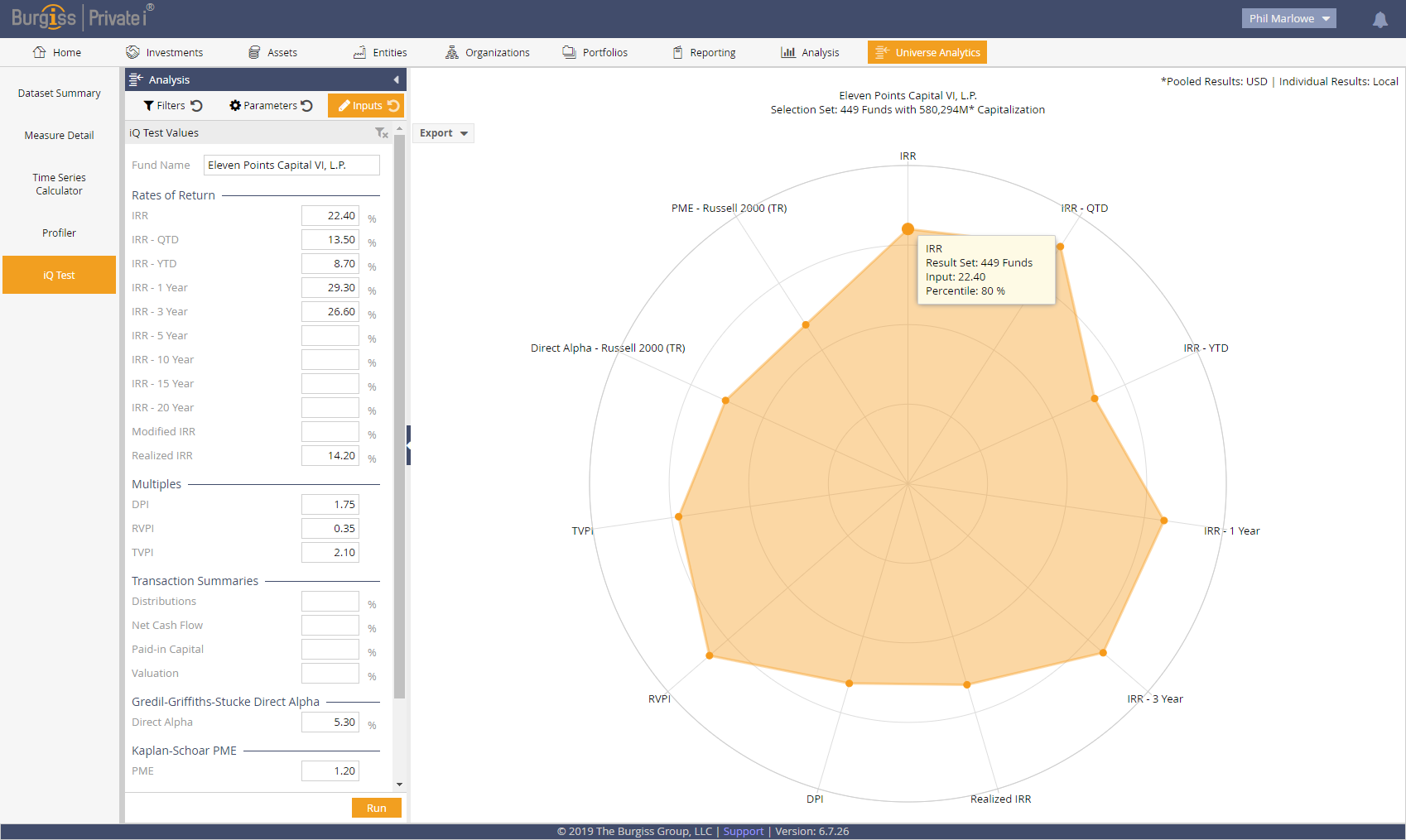Click the Realized IRR field 14.20
Image resolution: width=1406 pixels, height=840 pixels.
click(x=330, y=456)
